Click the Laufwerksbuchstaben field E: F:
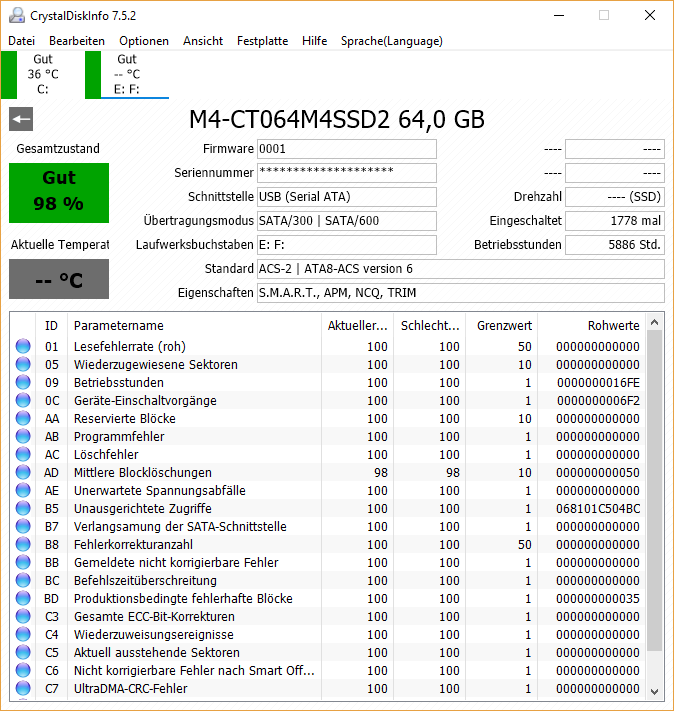This screenshot has height=711, width=674. [347, 245]
